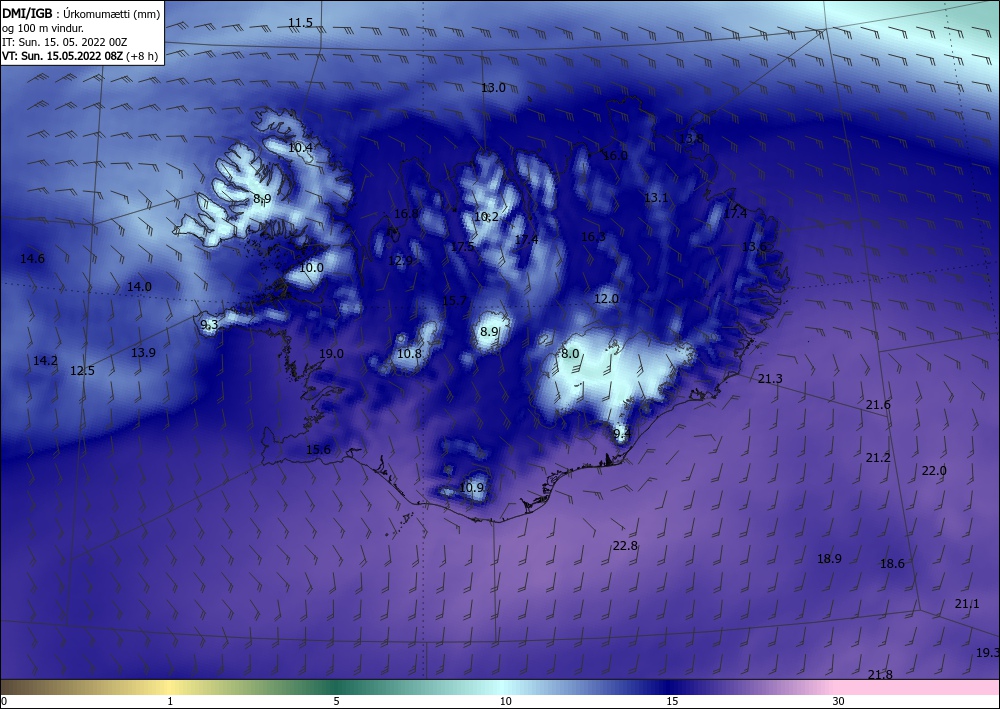Click the 22.8 value south of the coast

[625, 546]
